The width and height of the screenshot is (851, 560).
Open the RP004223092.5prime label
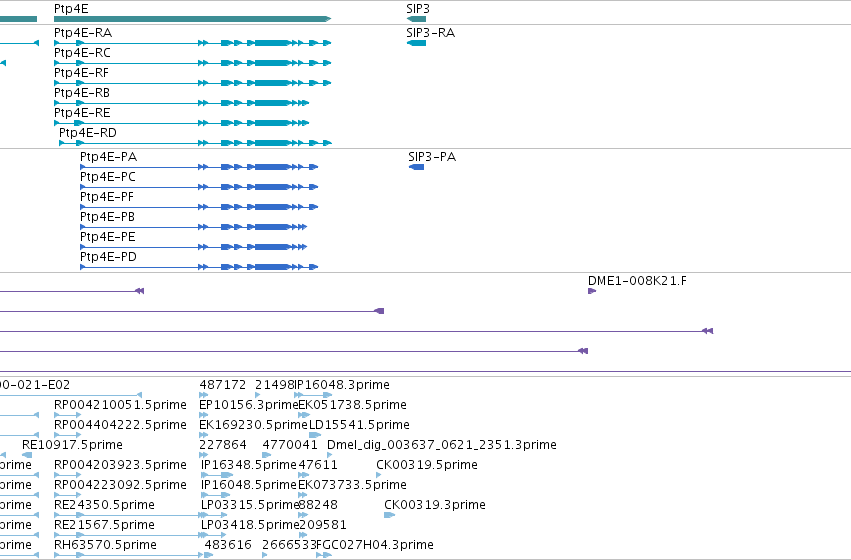120,485
